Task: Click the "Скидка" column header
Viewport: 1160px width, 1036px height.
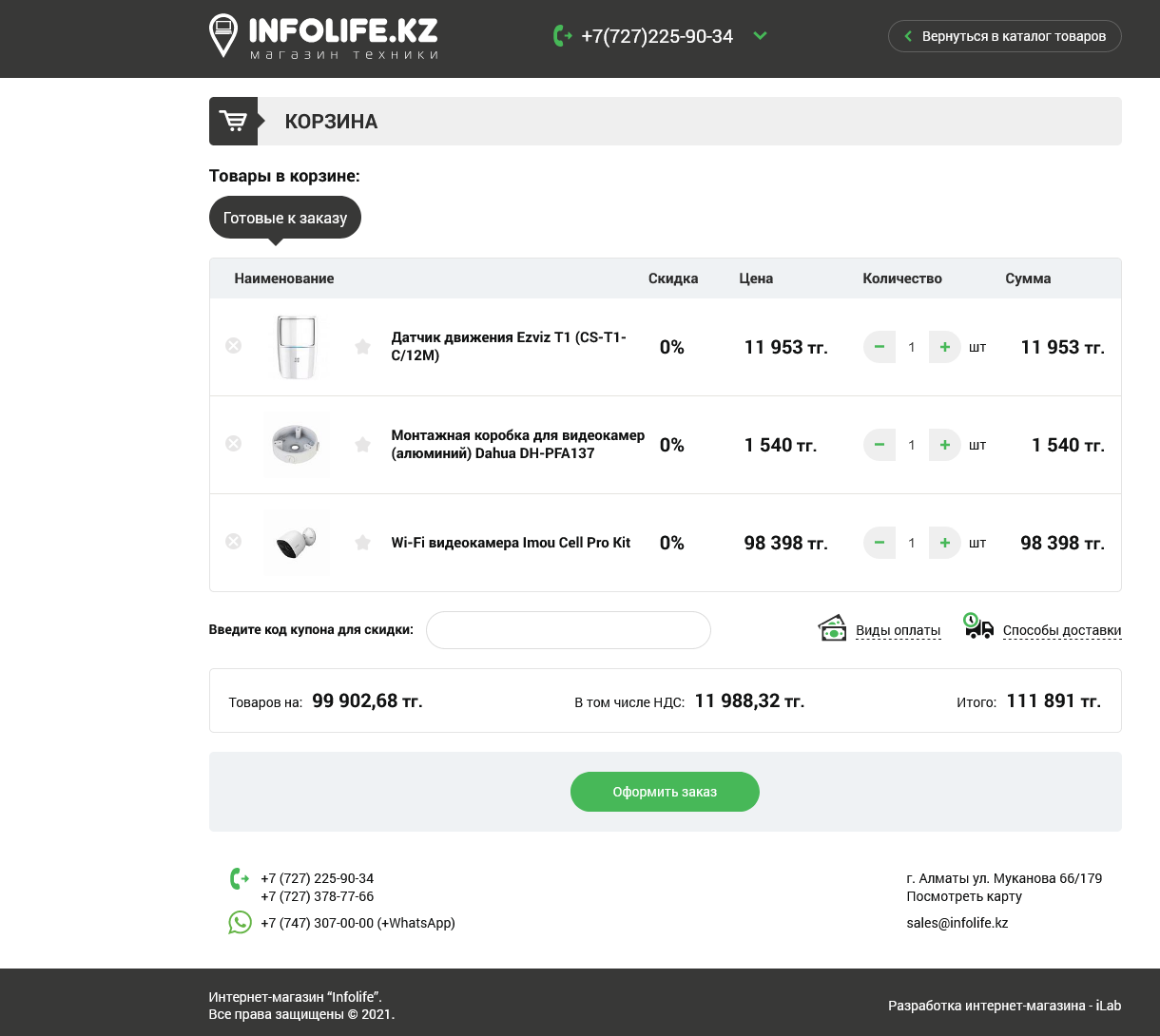Action: tap(673, 278)
